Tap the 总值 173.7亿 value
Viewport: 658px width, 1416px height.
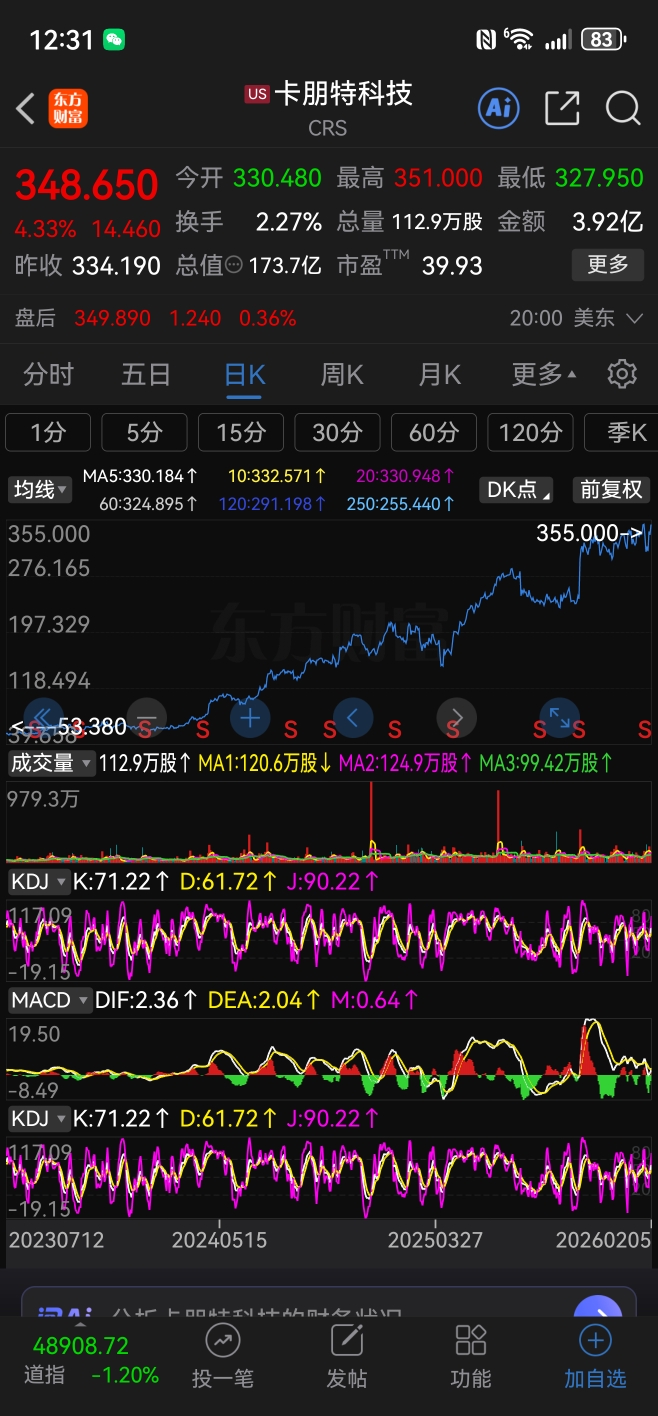click(x=285, y=266)
